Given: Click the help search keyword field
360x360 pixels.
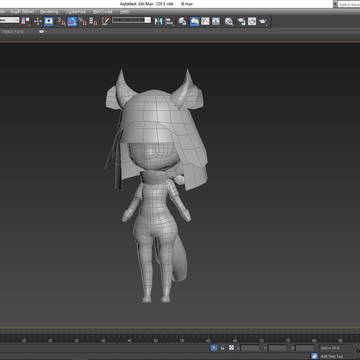Looking at the screenshot, I should 349,4.
